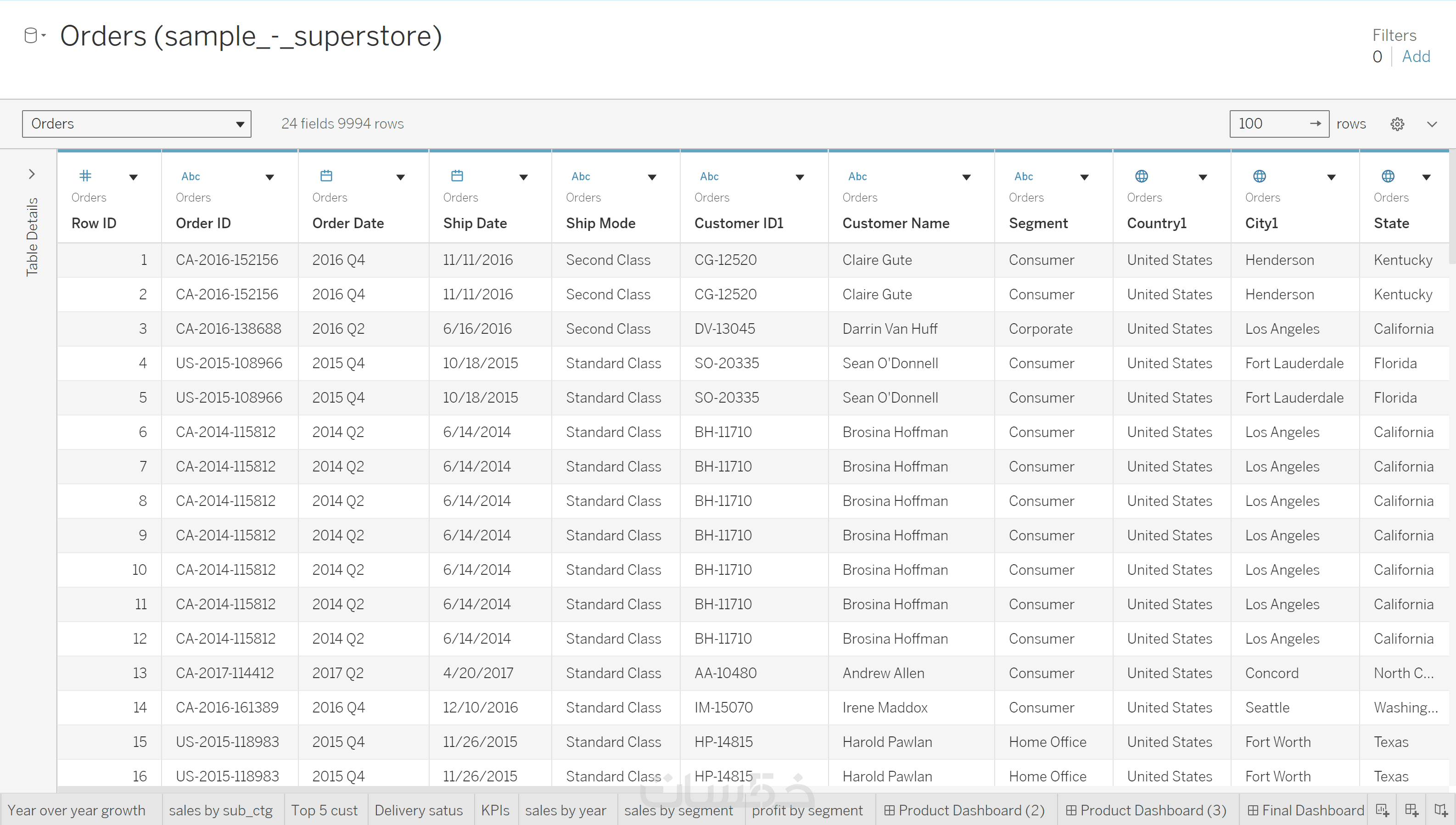Click Ship Mode Abc type icon
1456x825 pixels.
click(581, 176)
